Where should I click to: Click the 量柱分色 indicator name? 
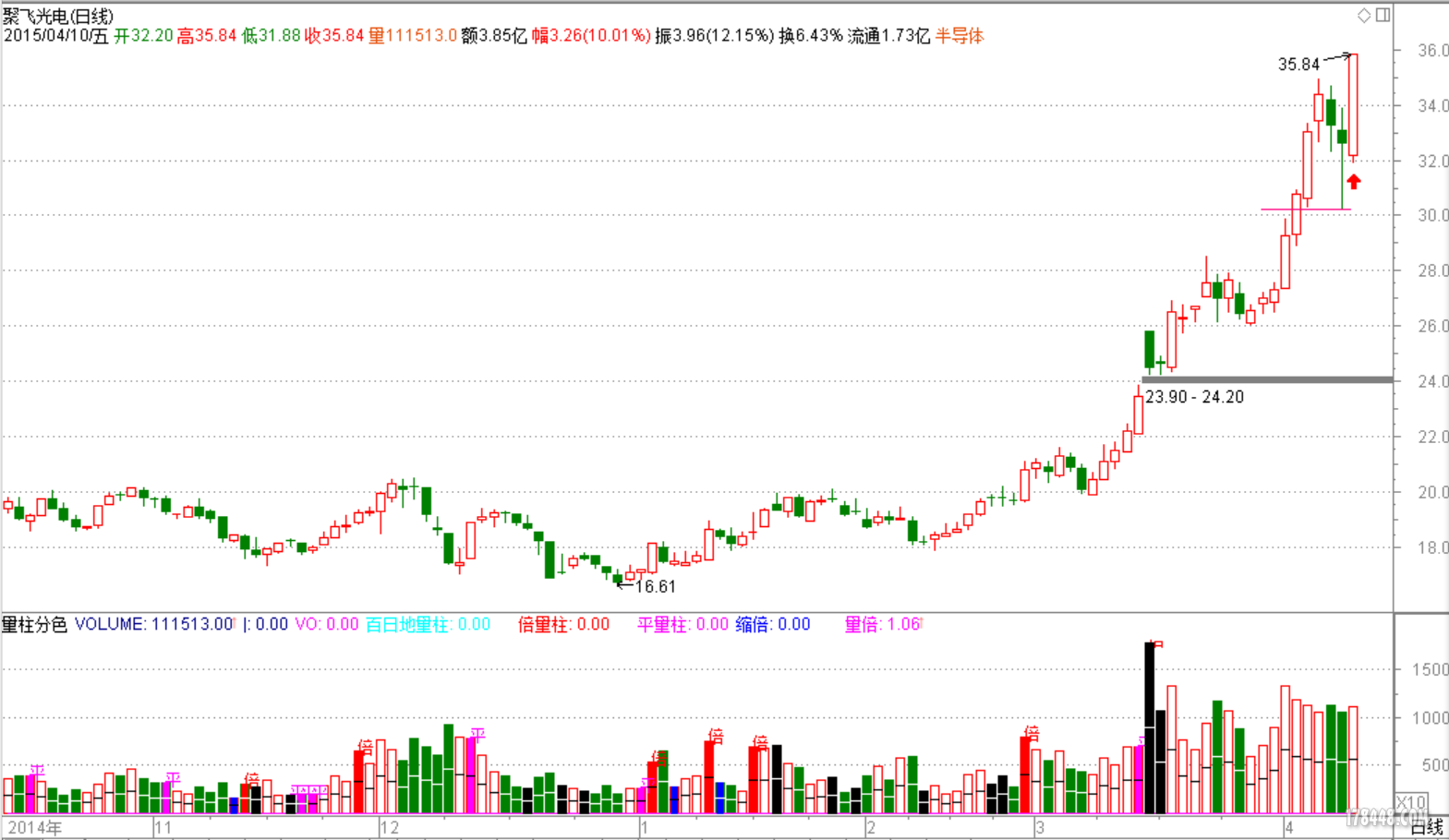(x=34, y=625)
